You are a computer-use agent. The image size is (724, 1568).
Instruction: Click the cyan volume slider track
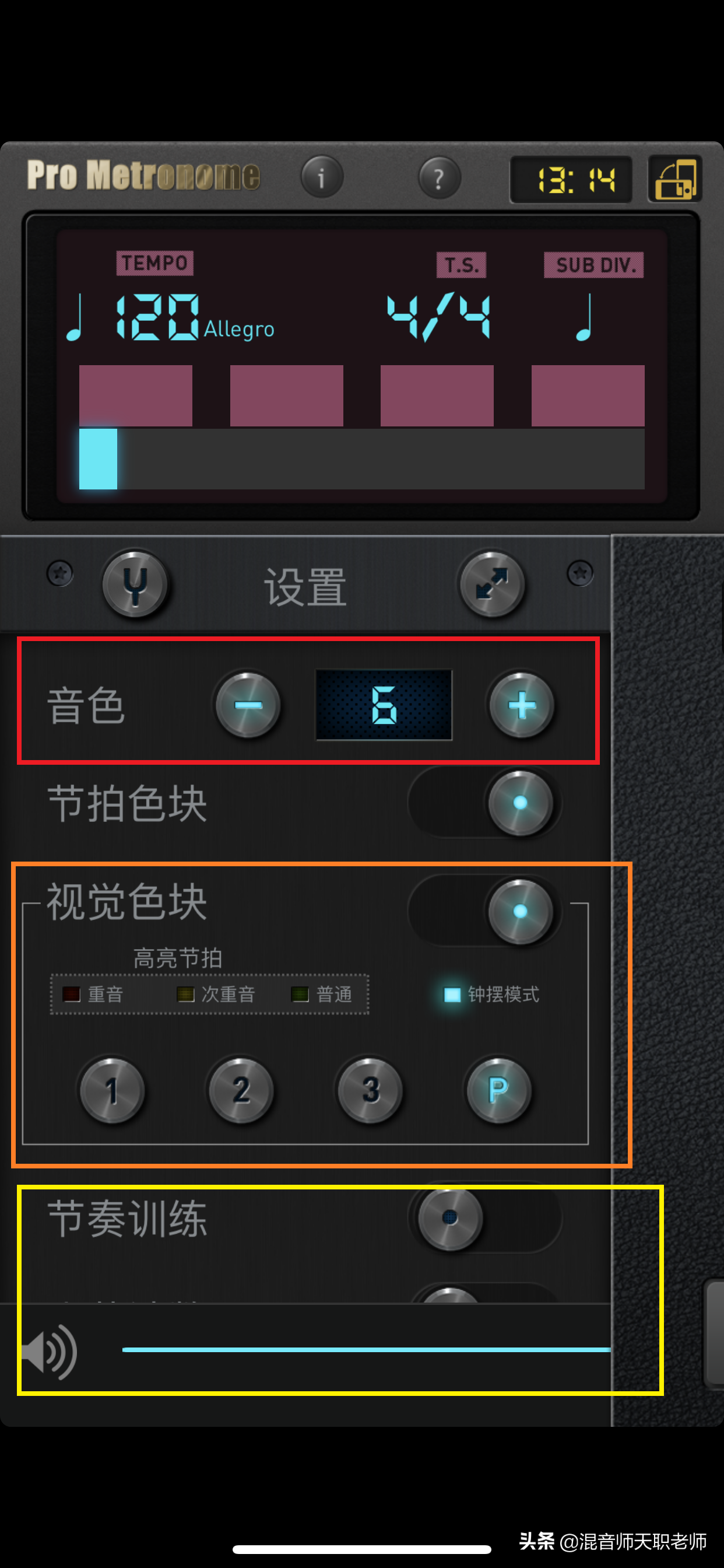[366, 1349]
